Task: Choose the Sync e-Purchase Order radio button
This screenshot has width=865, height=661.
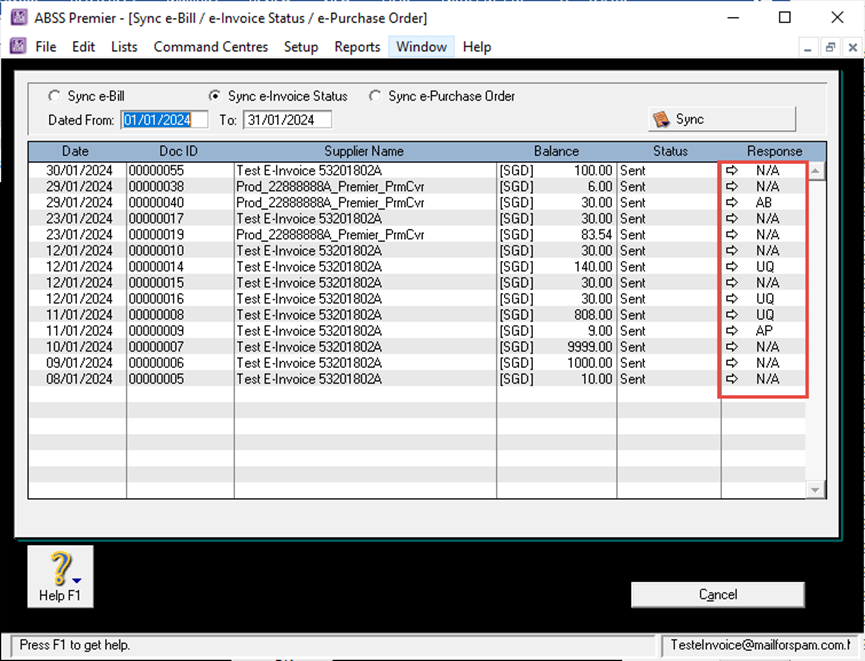Action: point(375,96)
